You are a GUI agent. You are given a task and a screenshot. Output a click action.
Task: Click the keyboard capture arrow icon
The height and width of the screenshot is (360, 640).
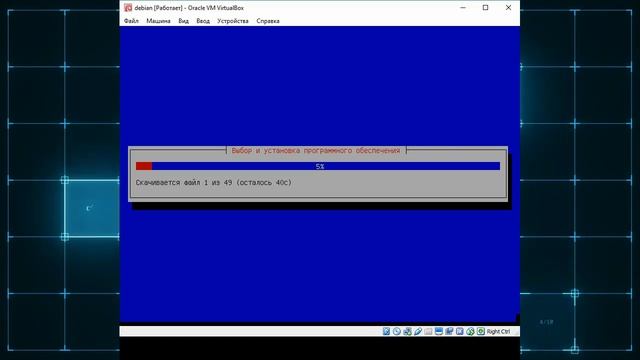click(x=481, y=331)
